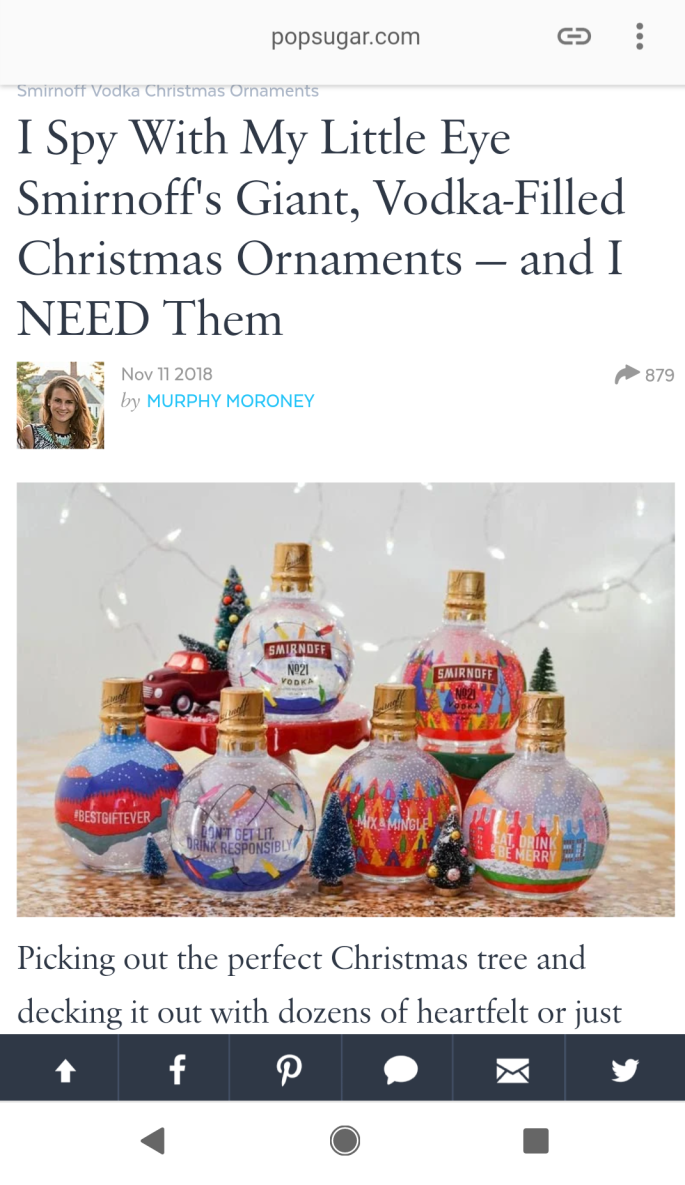This screenshot has width=685, height=1185.
Task: Open Murphy Moroney's author page link
Action: (x=231, y=401)
